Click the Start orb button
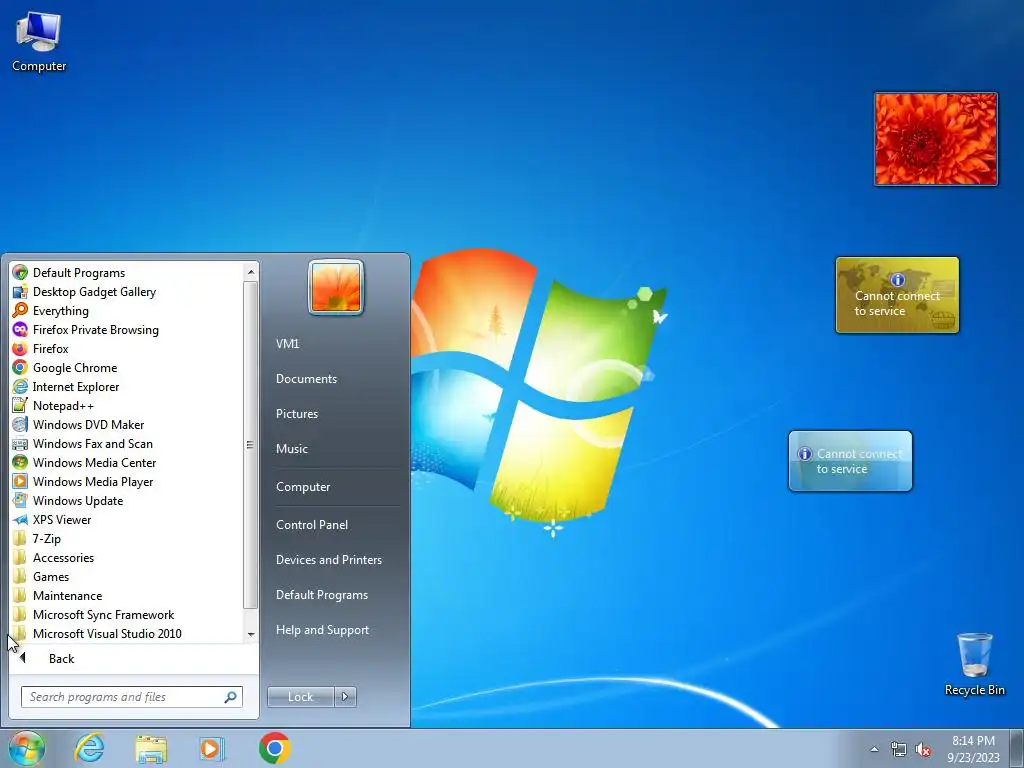Screen dimensions: 1024x768 (x=26, y=748)
